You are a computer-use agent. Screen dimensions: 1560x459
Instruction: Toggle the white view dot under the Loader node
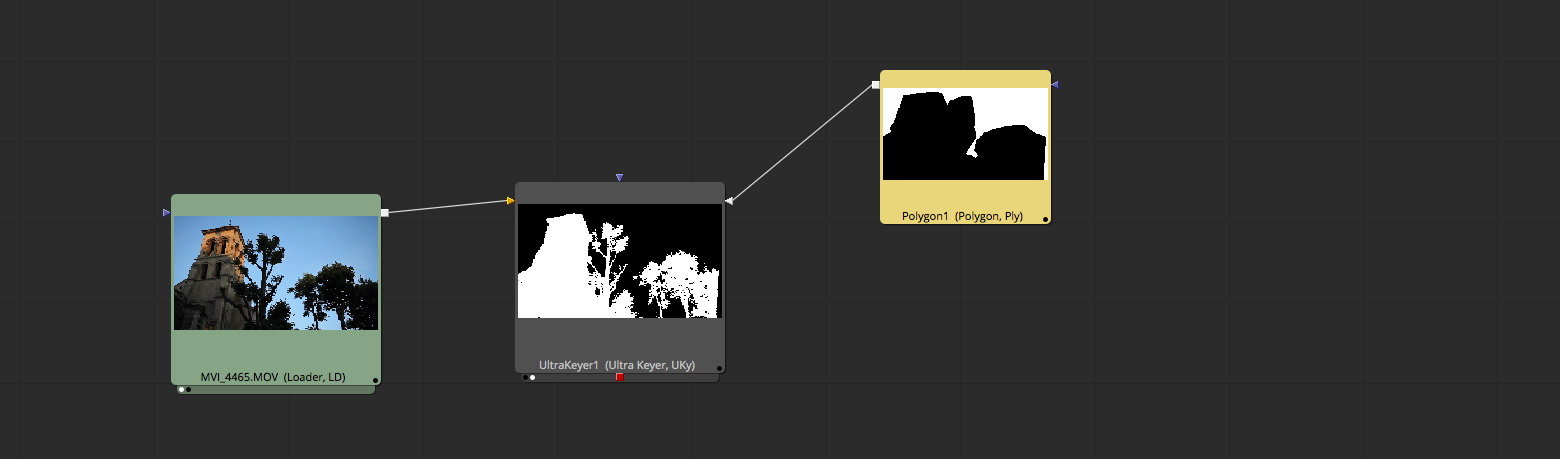(x=181, y=390)
